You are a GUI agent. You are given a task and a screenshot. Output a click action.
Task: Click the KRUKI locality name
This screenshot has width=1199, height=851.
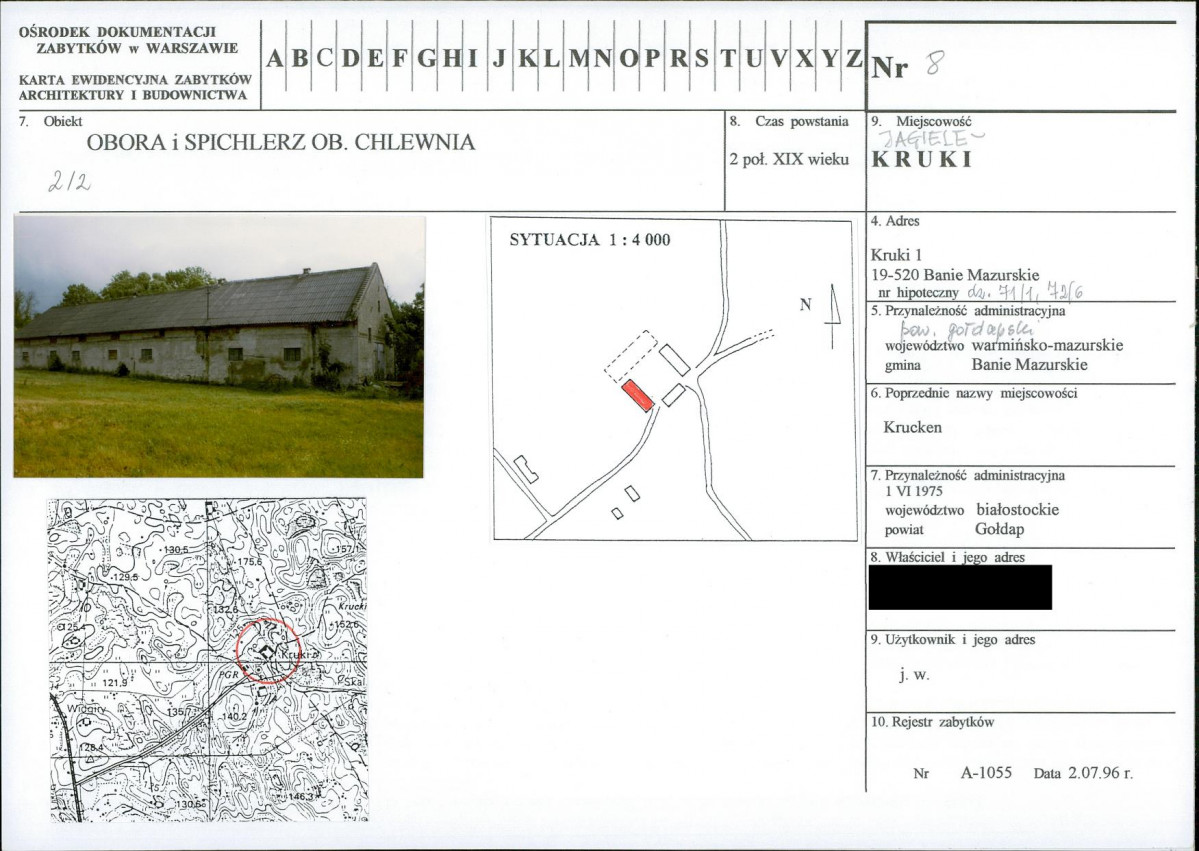click(921, 159)
